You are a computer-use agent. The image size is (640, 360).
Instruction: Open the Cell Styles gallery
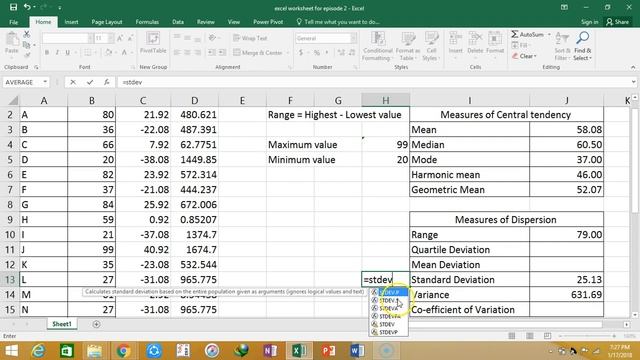431,46
